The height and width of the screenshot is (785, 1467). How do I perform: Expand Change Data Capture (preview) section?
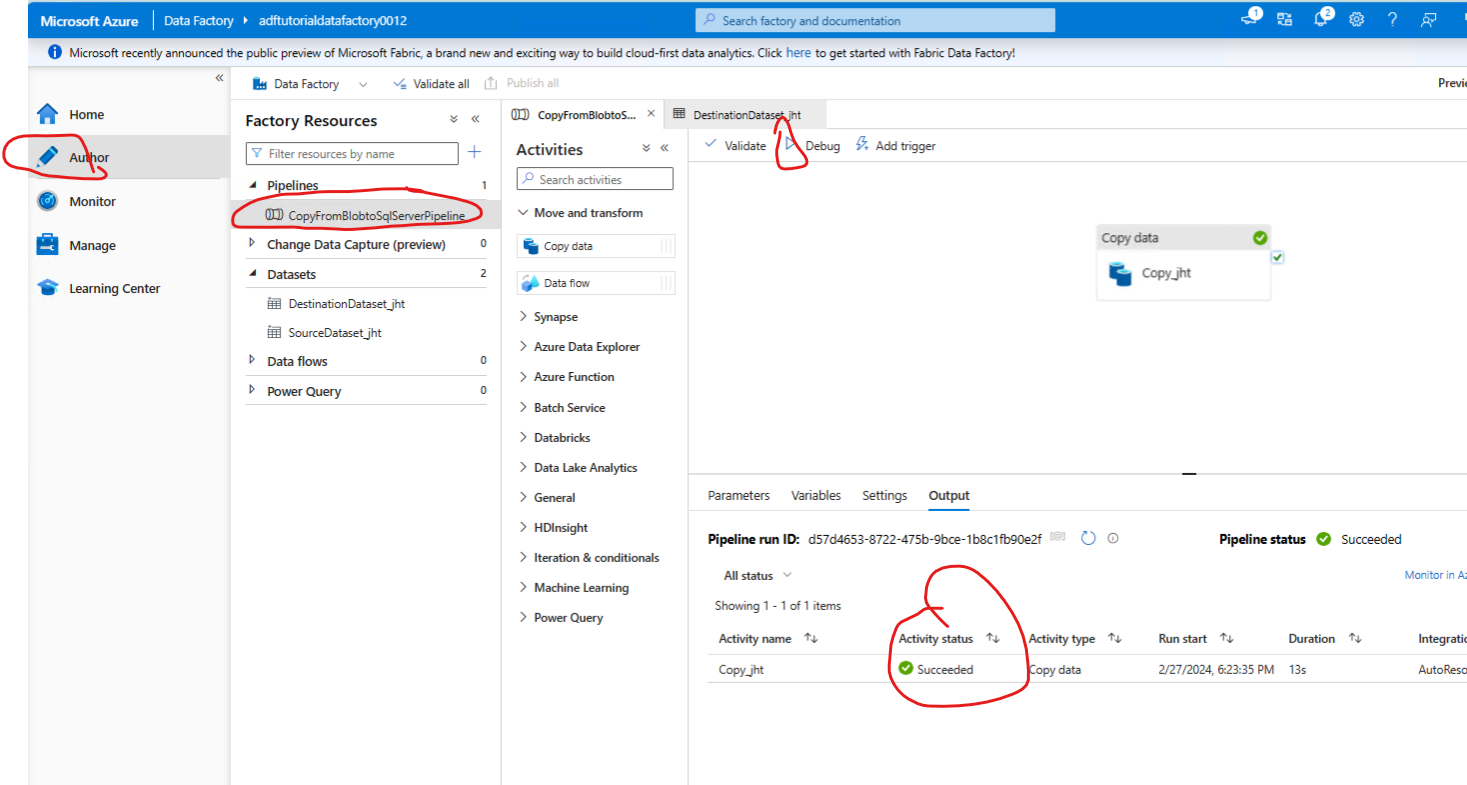click(252, 244)
